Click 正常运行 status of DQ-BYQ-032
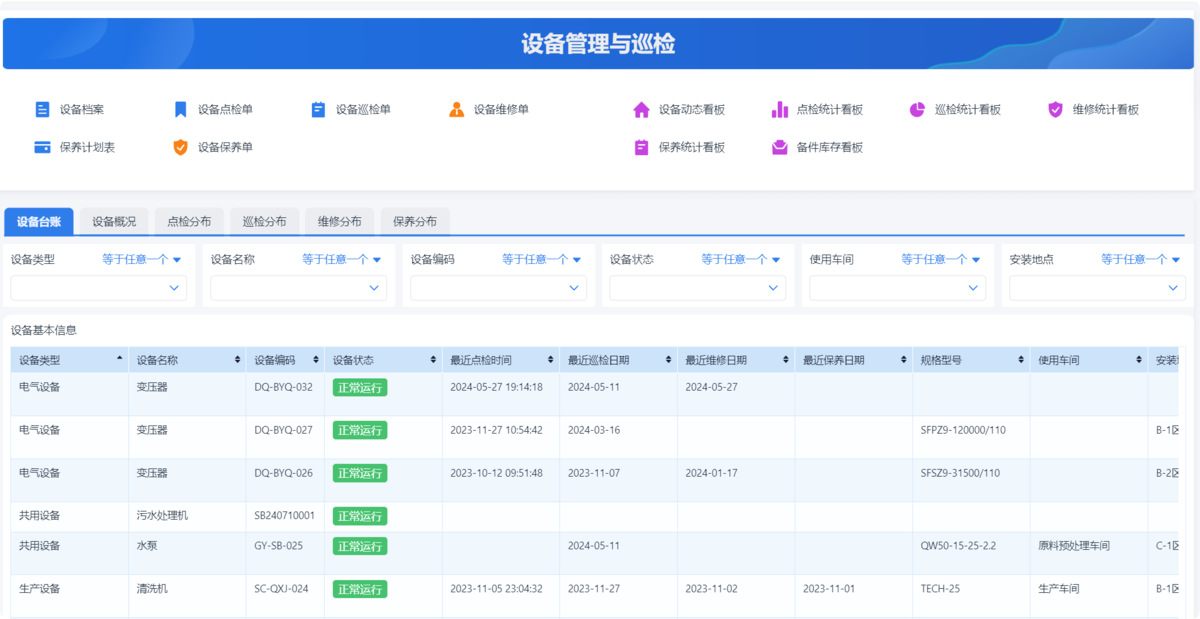The image size is (1200, 619). pos(360,387)
